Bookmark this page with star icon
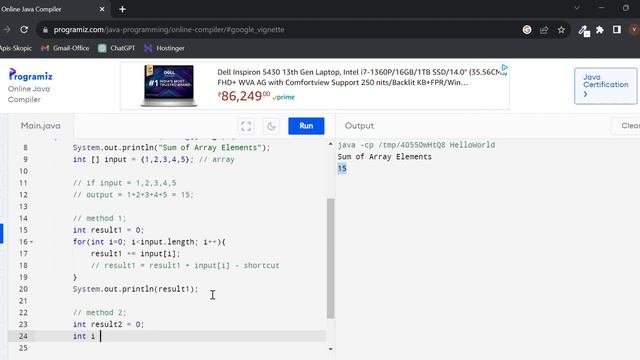 (561, 30)
